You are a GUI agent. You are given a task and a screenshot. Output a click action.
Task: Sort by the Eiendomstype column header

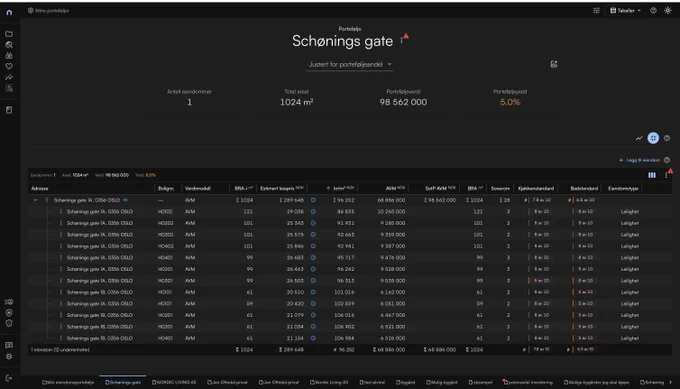point(623,188)
